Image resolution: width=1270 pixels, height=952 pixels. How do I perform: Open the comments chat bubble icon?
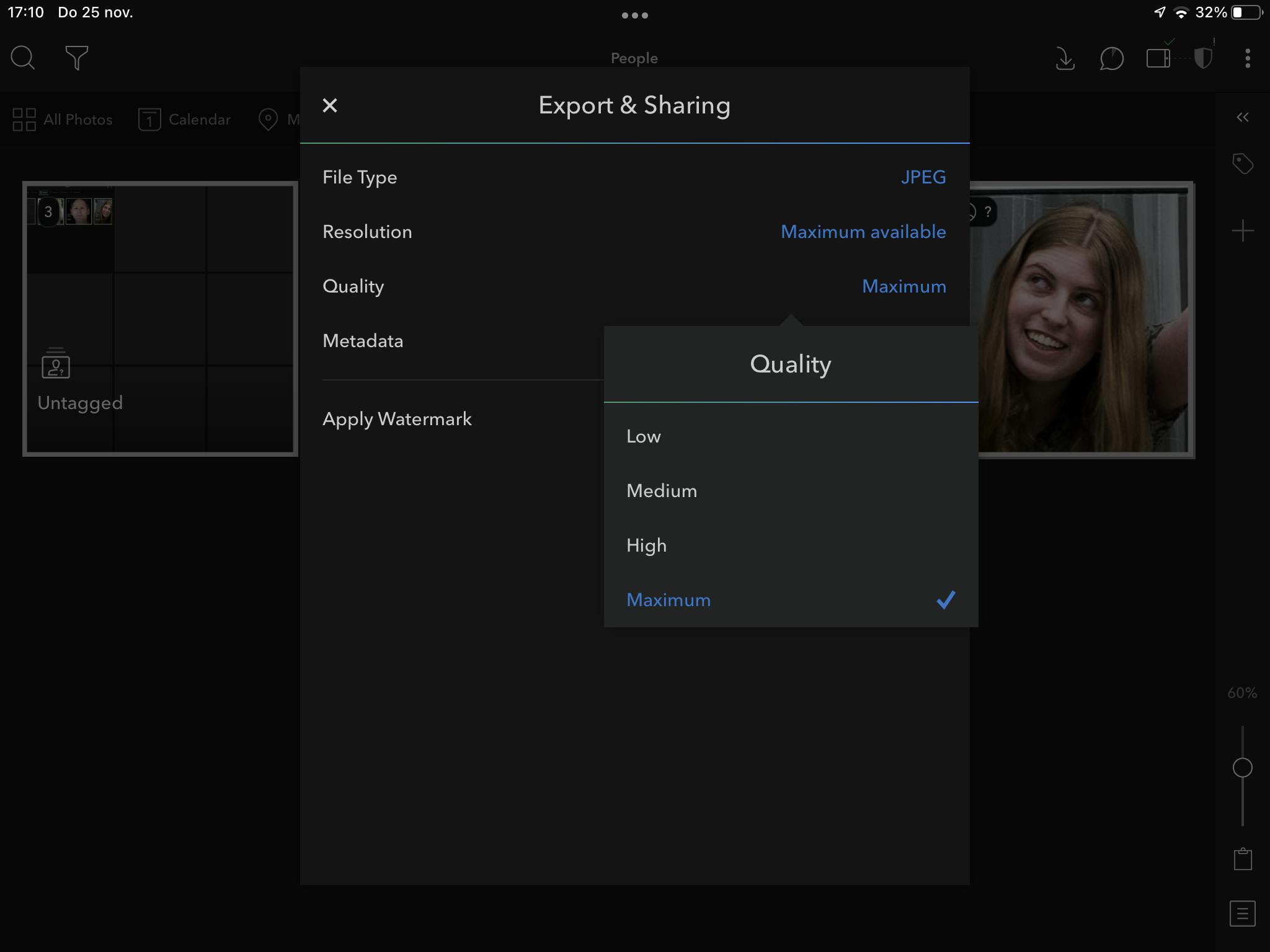pyautogui.click(x=1111, y=59)
